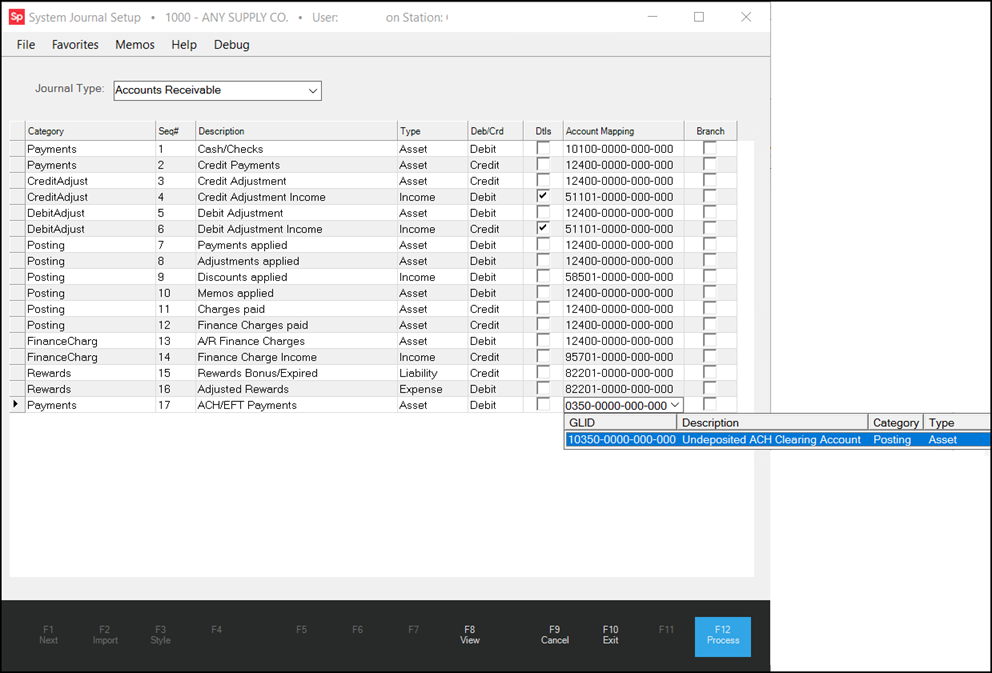
Task: Check Dtls box for Finance Charge Income
Action: pos(543,357)
